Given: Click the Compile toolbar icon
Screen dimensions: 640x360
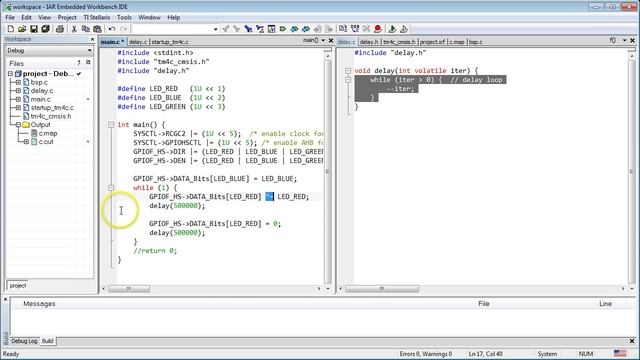Looking at the screenshot, I should tap(343, 29).
